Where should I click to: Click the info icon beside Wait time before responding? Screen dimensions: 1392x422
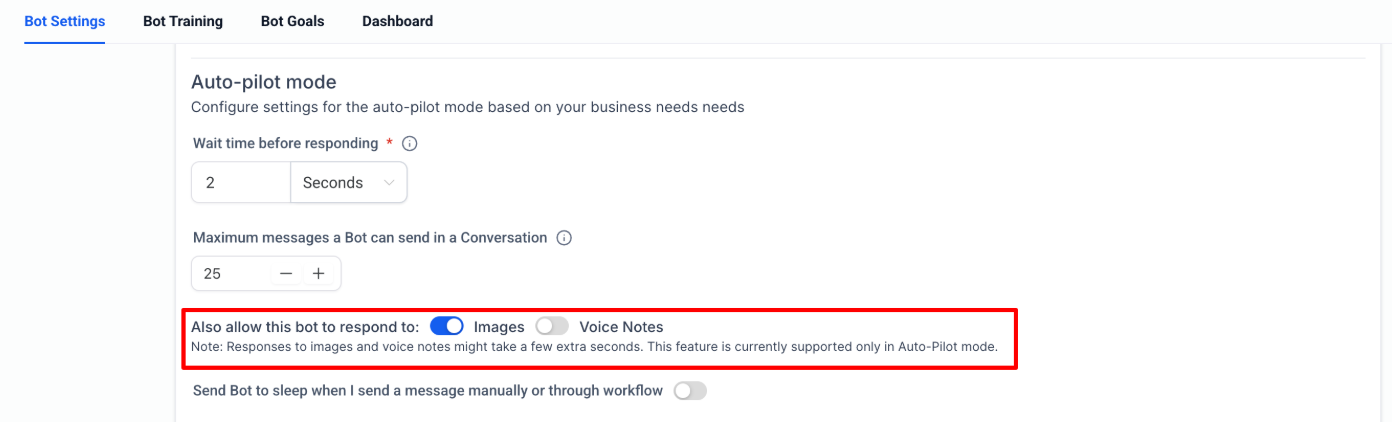tap(409, 144)
